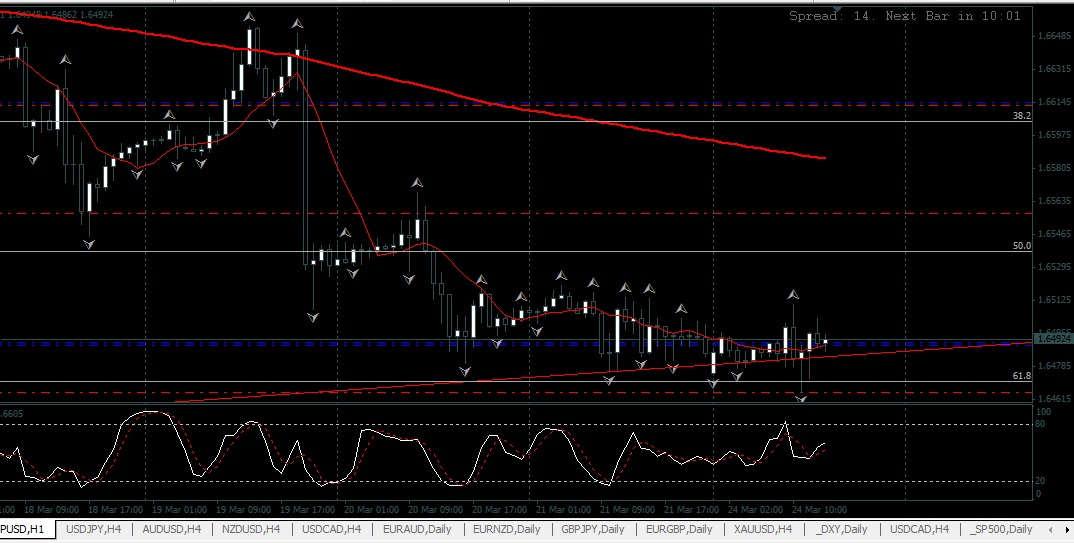
Task: Select the GBPJPY,Daily chart tab
Action: point(592,529)
